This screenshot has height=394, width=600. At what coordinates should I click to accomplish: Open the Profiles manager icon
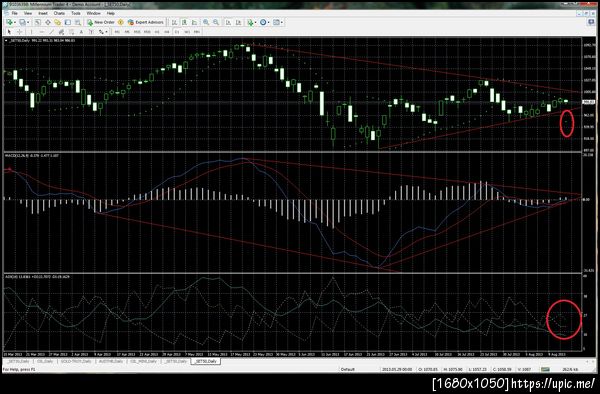tap(22, 22)
